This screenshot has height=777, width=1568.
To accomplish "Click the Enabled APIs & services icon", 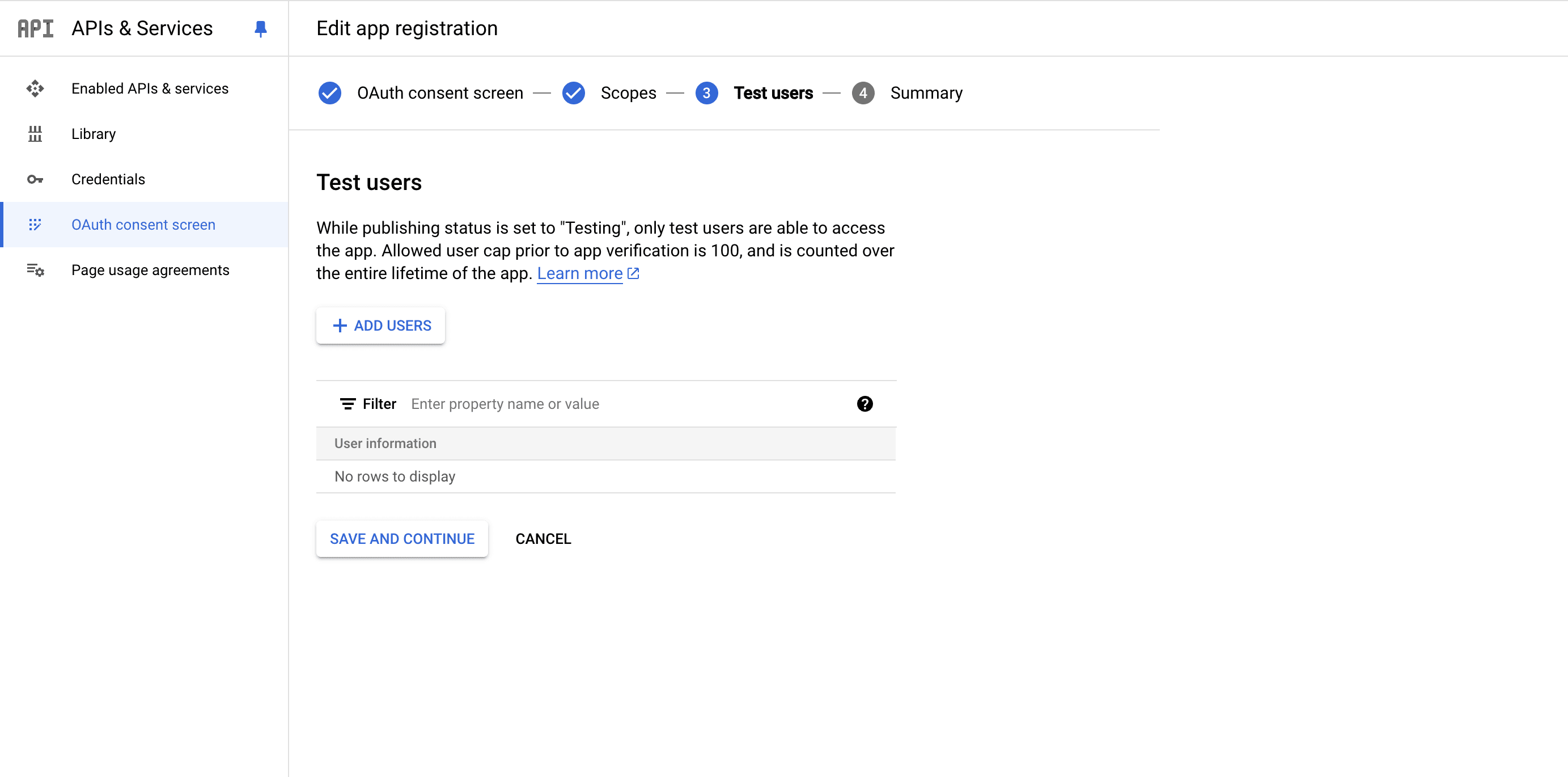I will [x=35, y=88].
